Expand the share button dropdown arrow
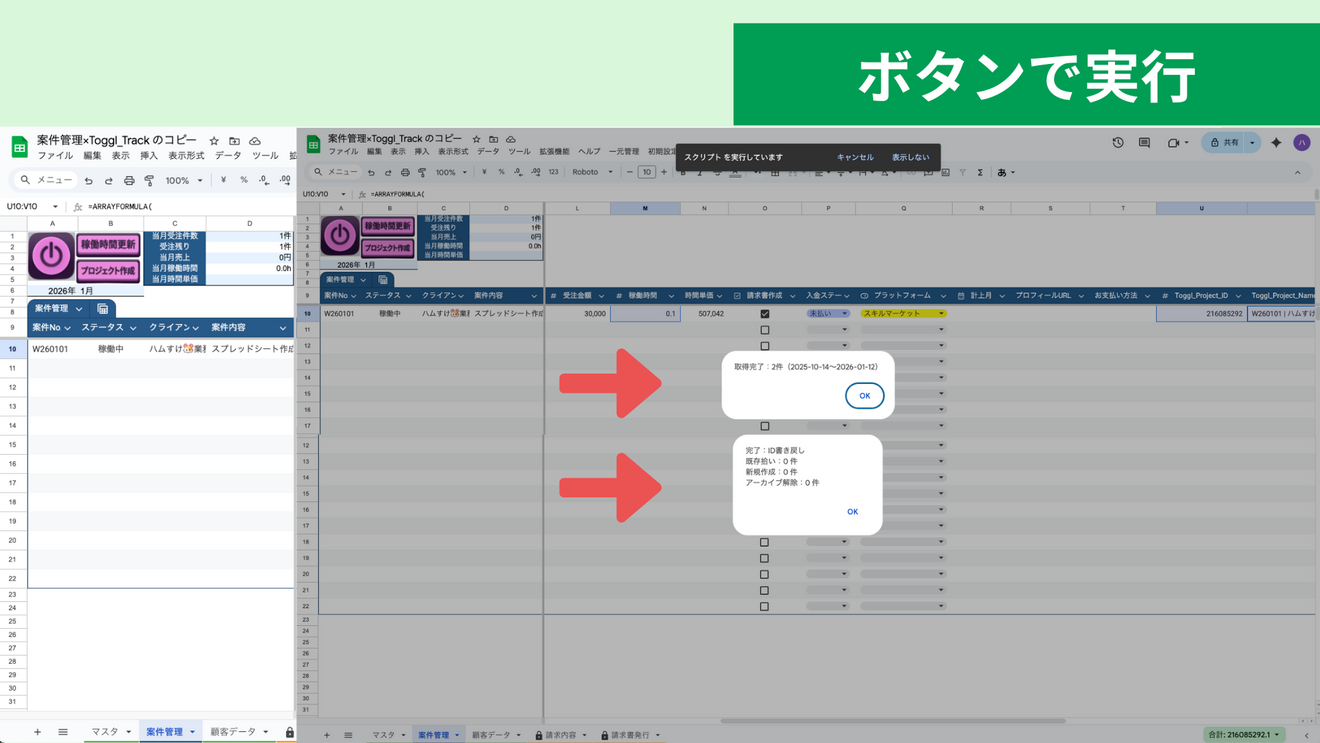The height and width of the screenshot is (743, 1320). point(1252,143)
